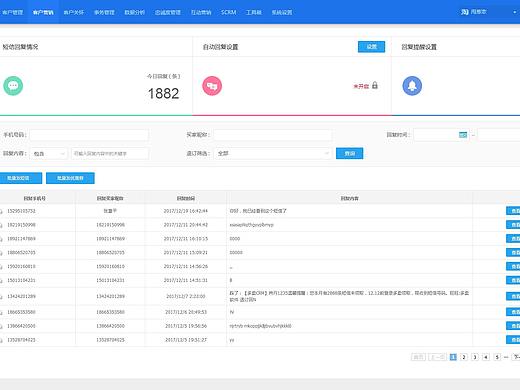This screenshot has height=390, width=520.
Task: Go to page 2 of the results
Action: coord(464,357)
